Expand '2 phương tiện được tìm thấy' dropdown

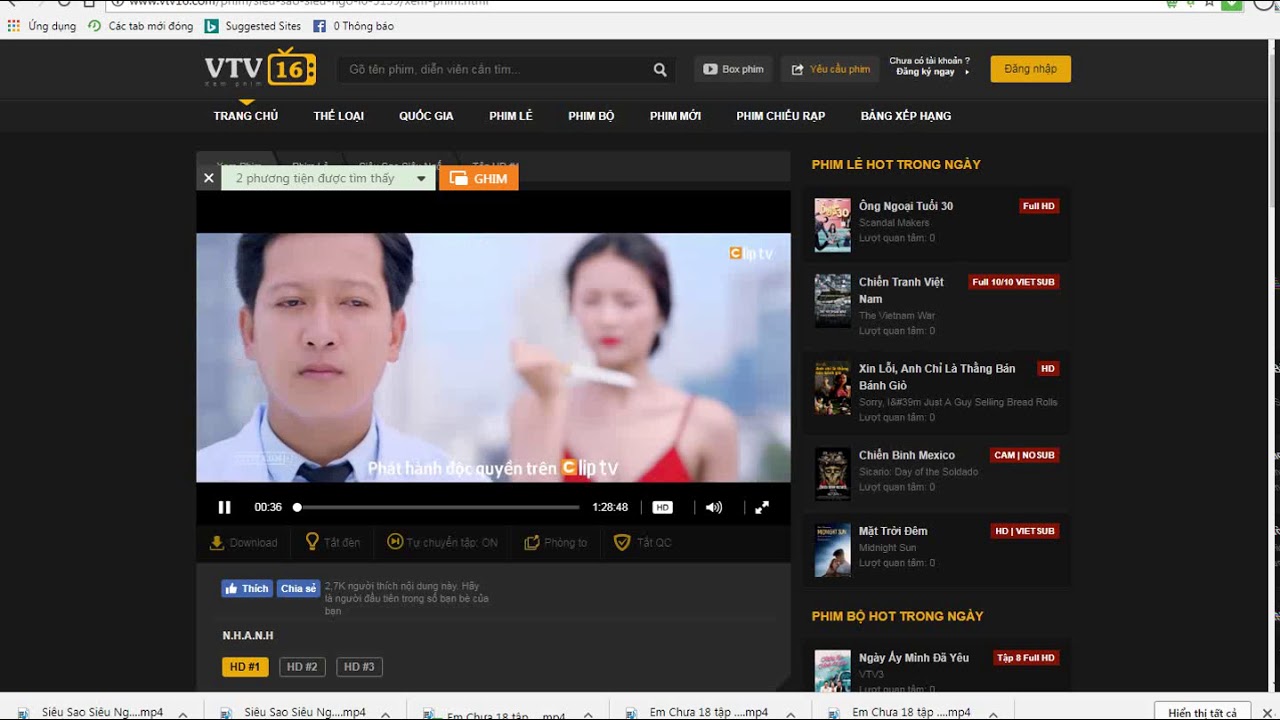click(328, 178)
